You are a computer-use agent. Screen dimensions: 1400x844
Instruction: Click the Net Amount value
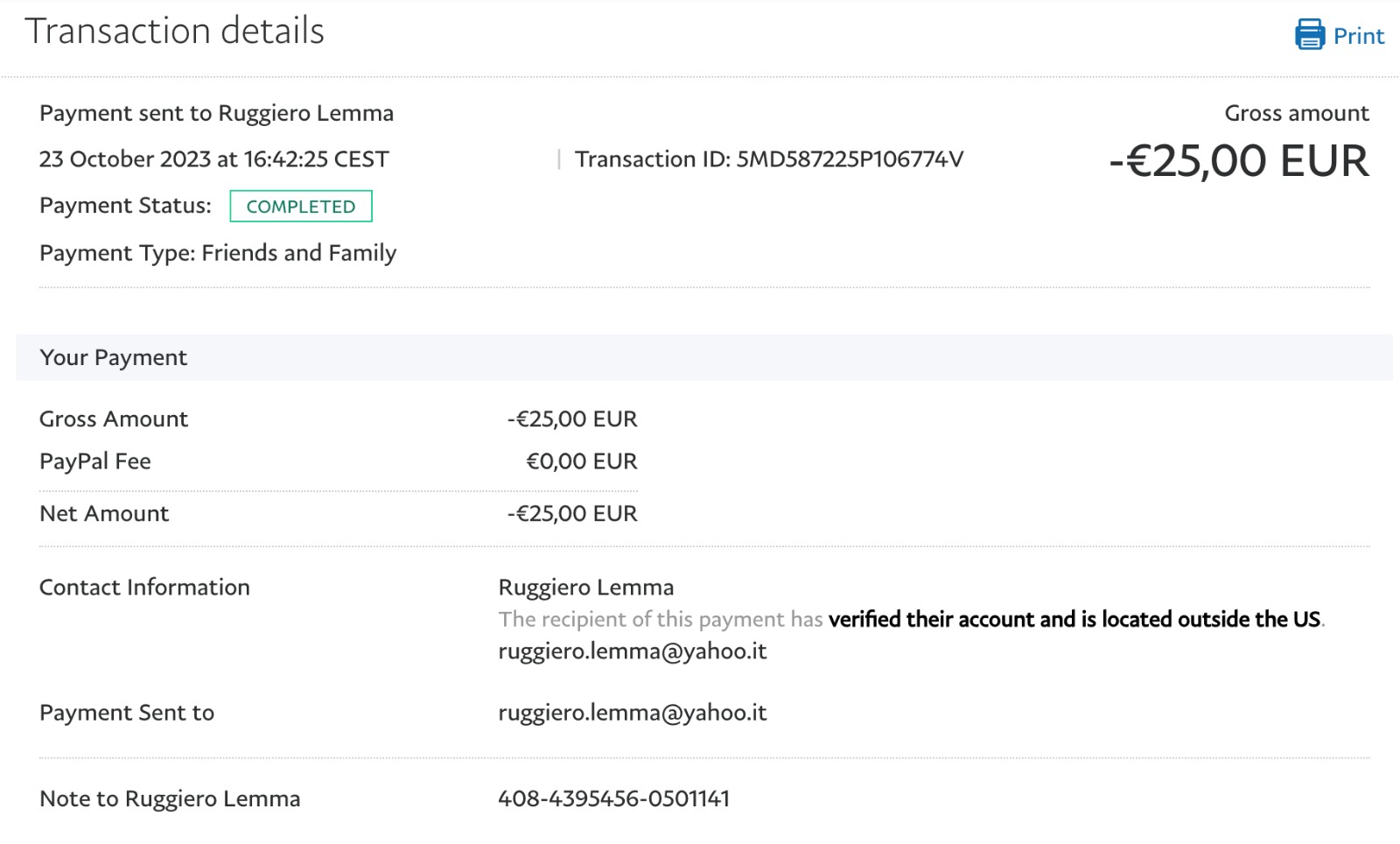tap(572, 514)
